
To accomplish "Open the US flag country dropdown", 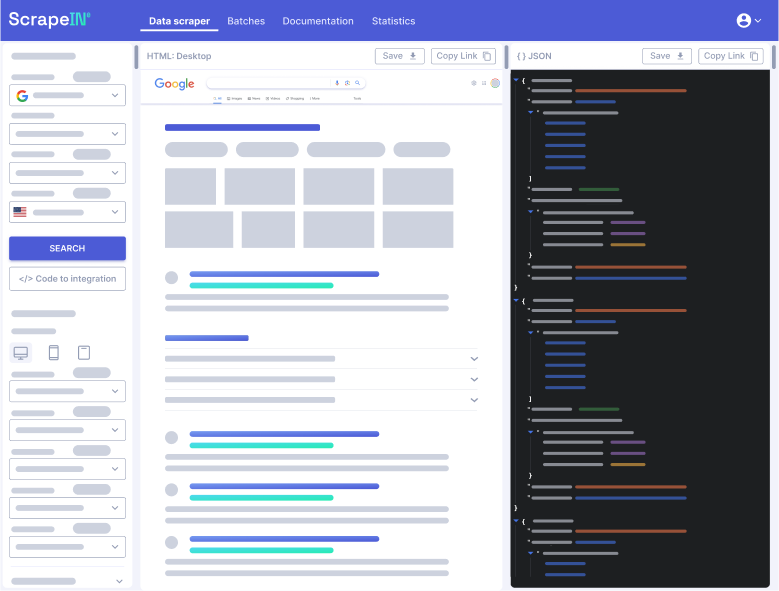I will click(x=67, y=212).
